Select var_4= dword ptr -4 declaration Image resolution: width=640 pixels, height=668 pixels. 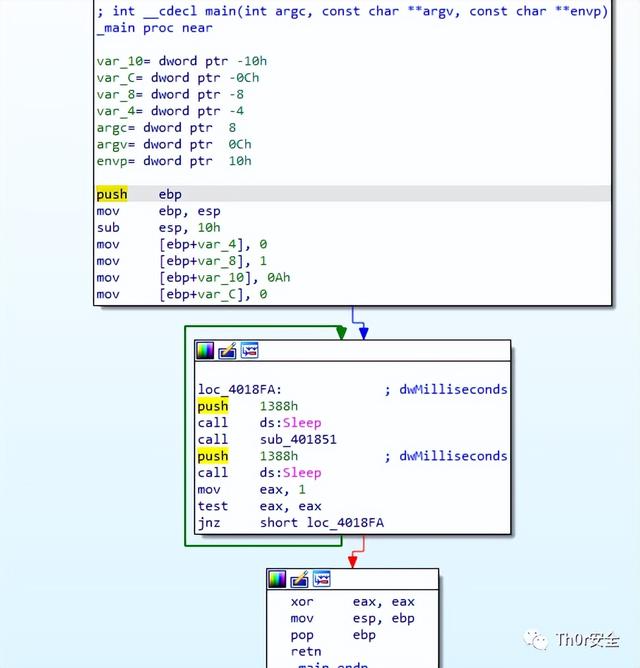coord(170,111)
